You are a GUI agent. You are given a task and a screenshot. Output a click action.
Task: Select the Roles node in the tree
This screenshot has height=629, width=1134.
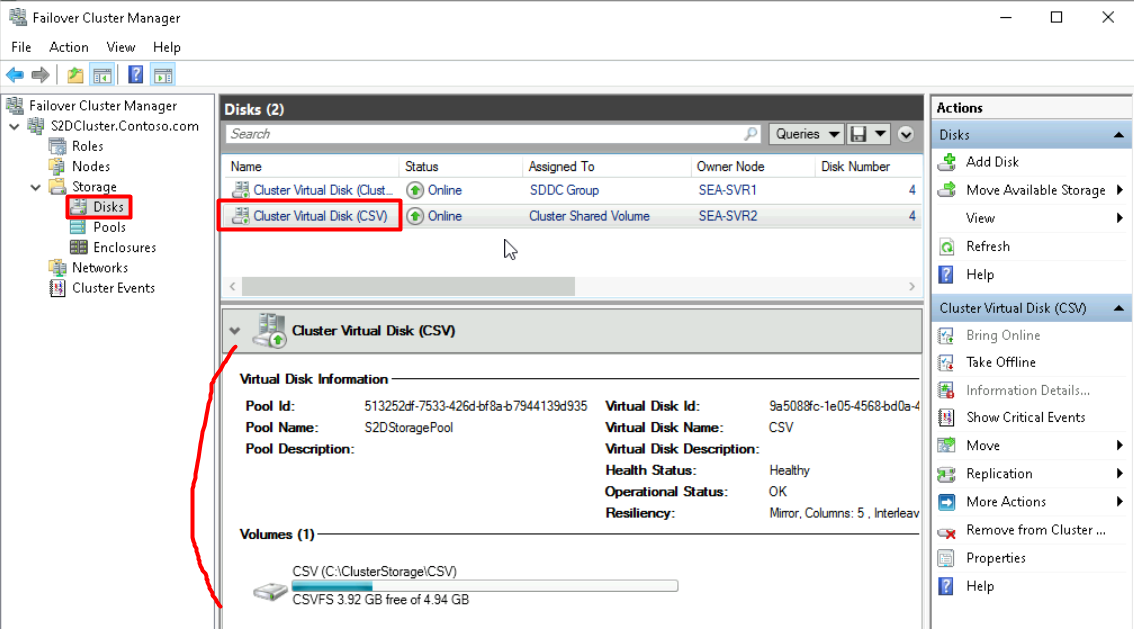[x=88, y=146]
